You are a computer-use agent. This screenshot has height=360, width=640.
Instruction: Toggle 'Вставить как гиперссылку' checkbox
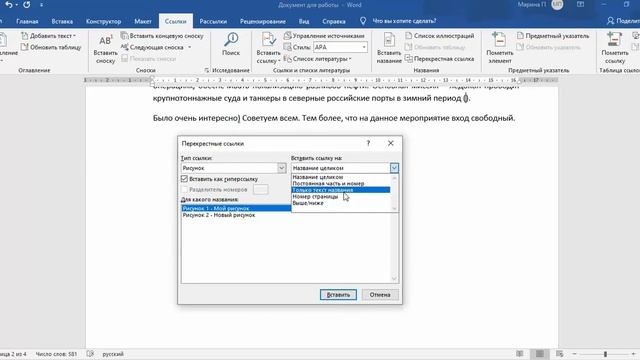pos(184,179)
